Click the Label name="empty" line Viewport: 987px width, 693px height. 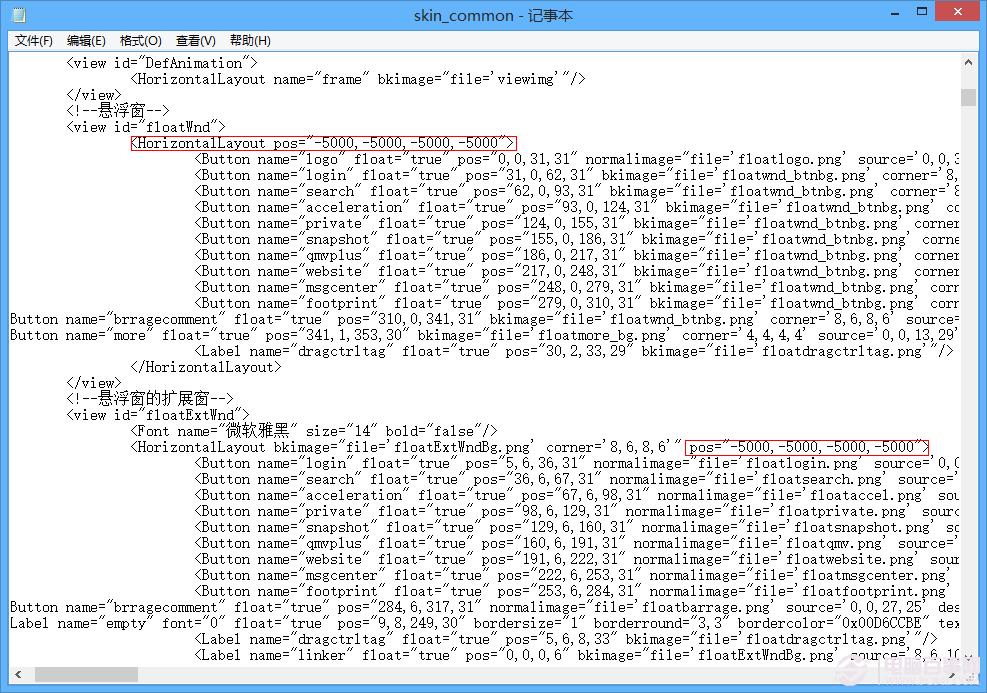point(485,624)
